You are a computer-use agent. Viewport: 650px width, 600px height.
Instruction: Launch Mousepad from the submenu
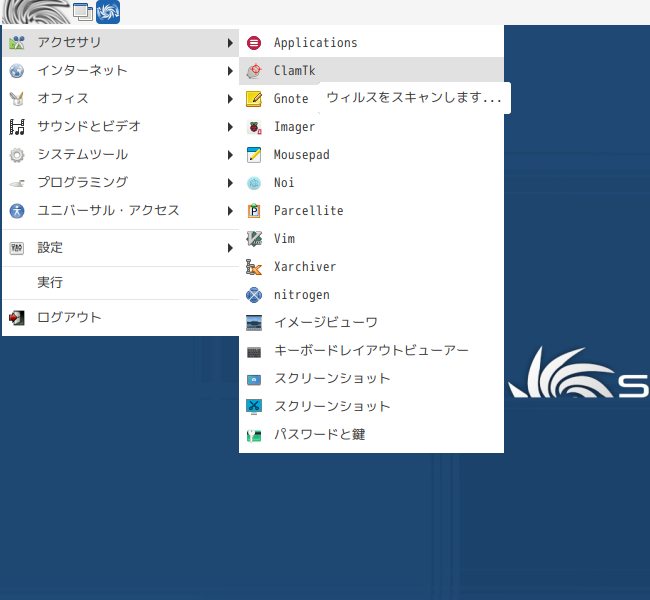click(x=371, y=155)
